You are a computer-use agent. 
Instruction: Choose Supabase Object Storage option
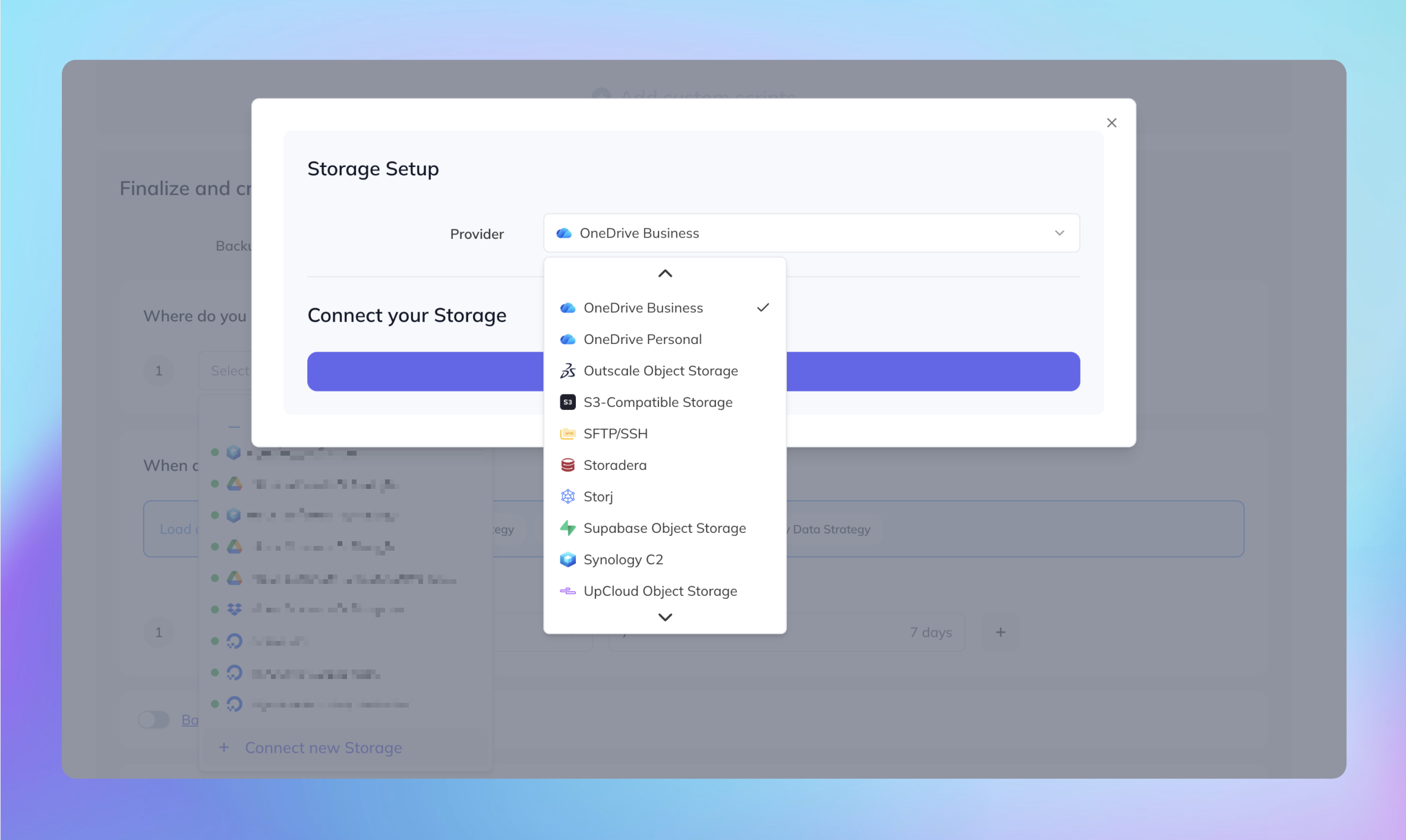coord(664,528)
